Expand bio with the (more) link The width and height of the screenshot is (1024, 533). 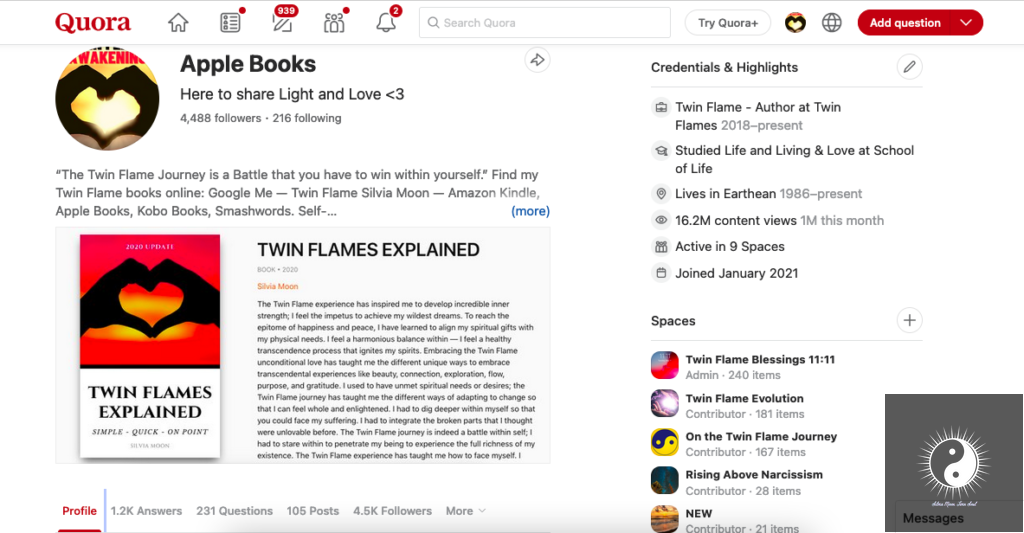point(530,211)
